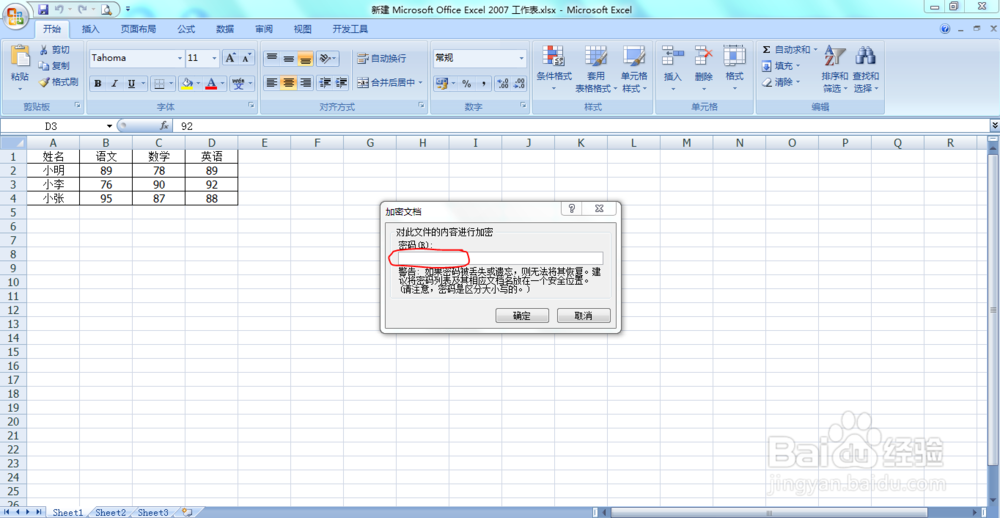Apply cell borders
The width and height of the screenshot is (1000, 518).
(x=160, y=83)
